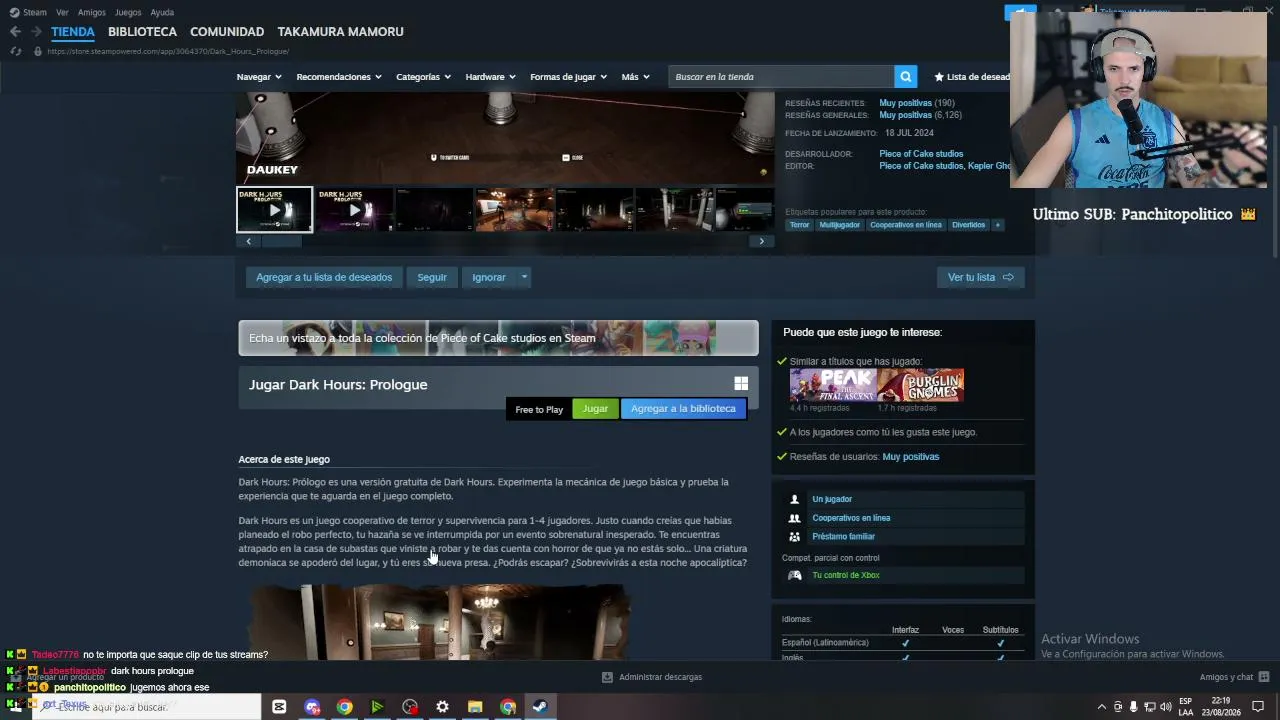Open the first Chrome icon on the taskbar
Screen dimensions: 1280x720
344,707
